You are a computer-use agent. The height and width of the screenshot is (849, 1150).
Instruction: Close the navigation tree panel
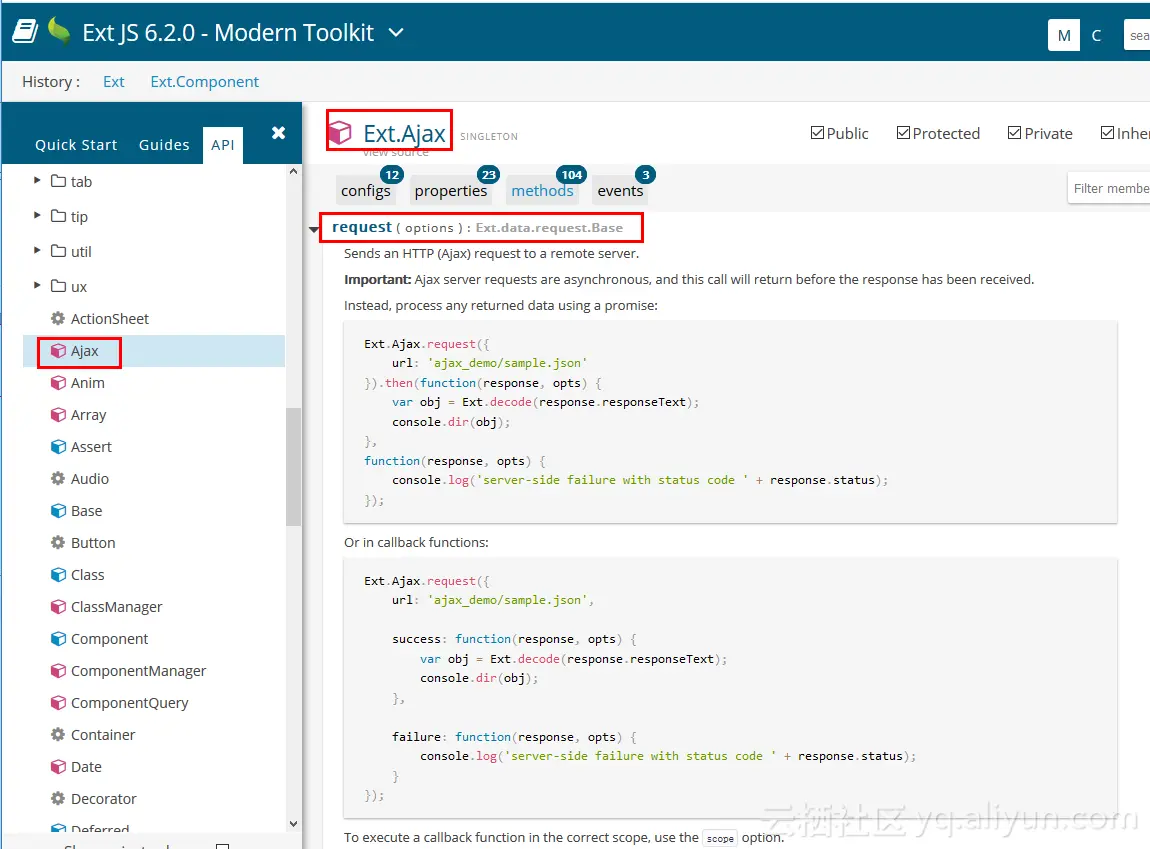[x=278, y=133]
